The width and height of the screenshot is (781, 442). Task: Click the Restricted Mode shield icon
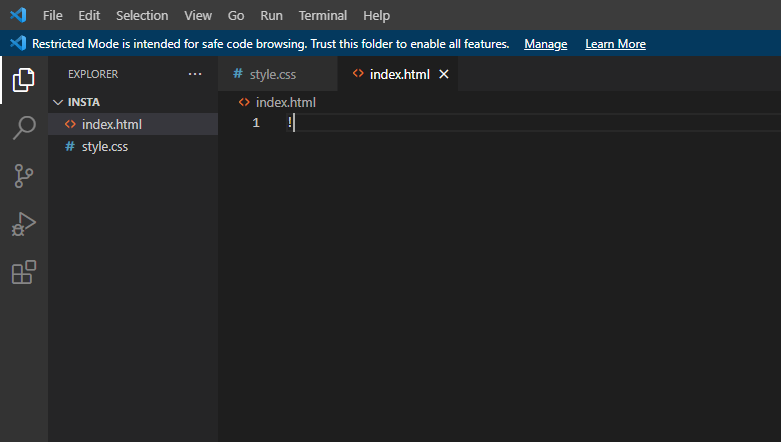pyautogui.click(x=17, y=44)
